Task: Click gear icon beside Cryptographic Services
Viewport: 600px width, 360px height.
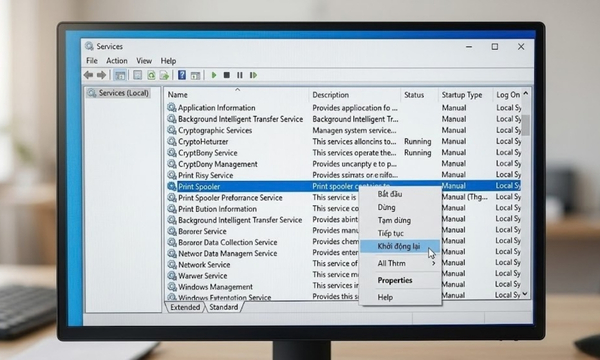Action: (x=172, y=130)
